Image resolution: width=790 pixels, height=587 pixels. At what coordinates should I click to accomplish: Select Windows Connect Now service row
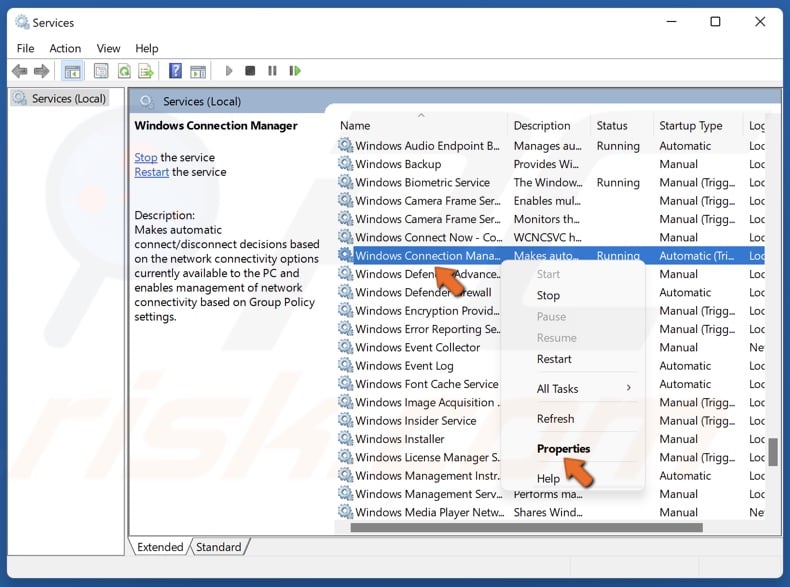550,237
